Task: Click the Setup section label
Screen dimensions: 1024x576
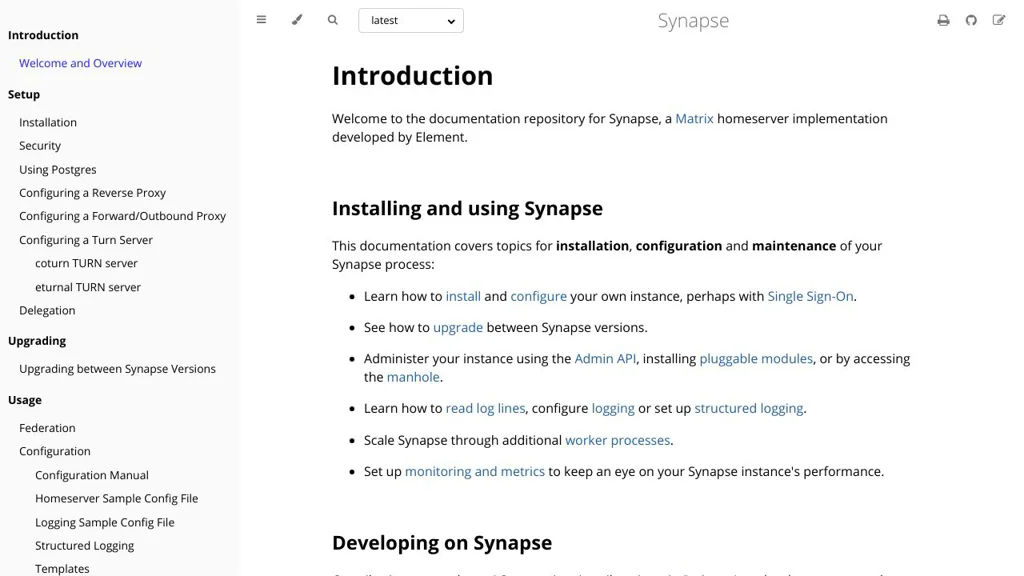Action: coord(24,95)
